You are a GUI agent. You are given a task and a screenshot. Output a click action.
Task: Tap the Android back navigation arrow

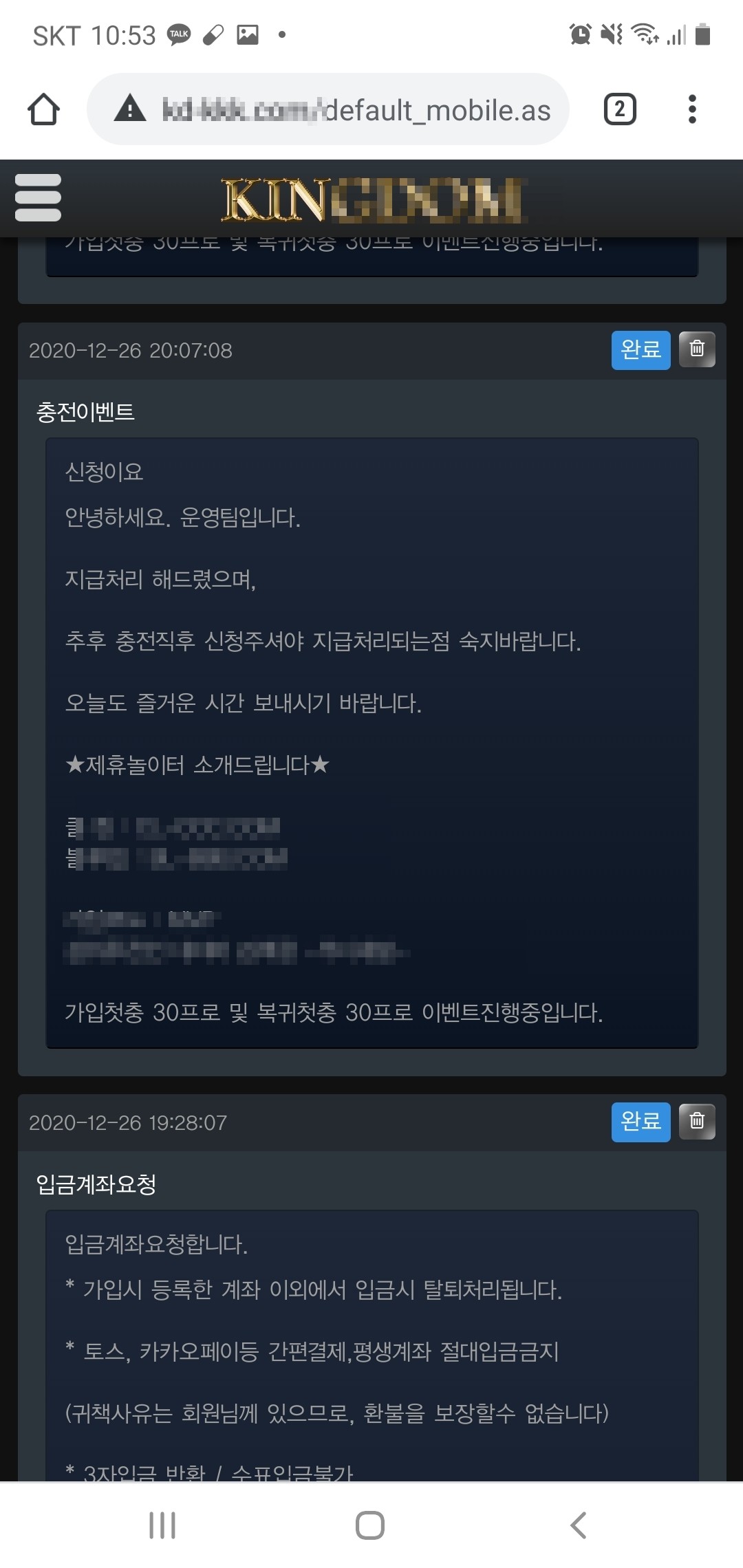pyautogui.click(x=579, y=1525)
